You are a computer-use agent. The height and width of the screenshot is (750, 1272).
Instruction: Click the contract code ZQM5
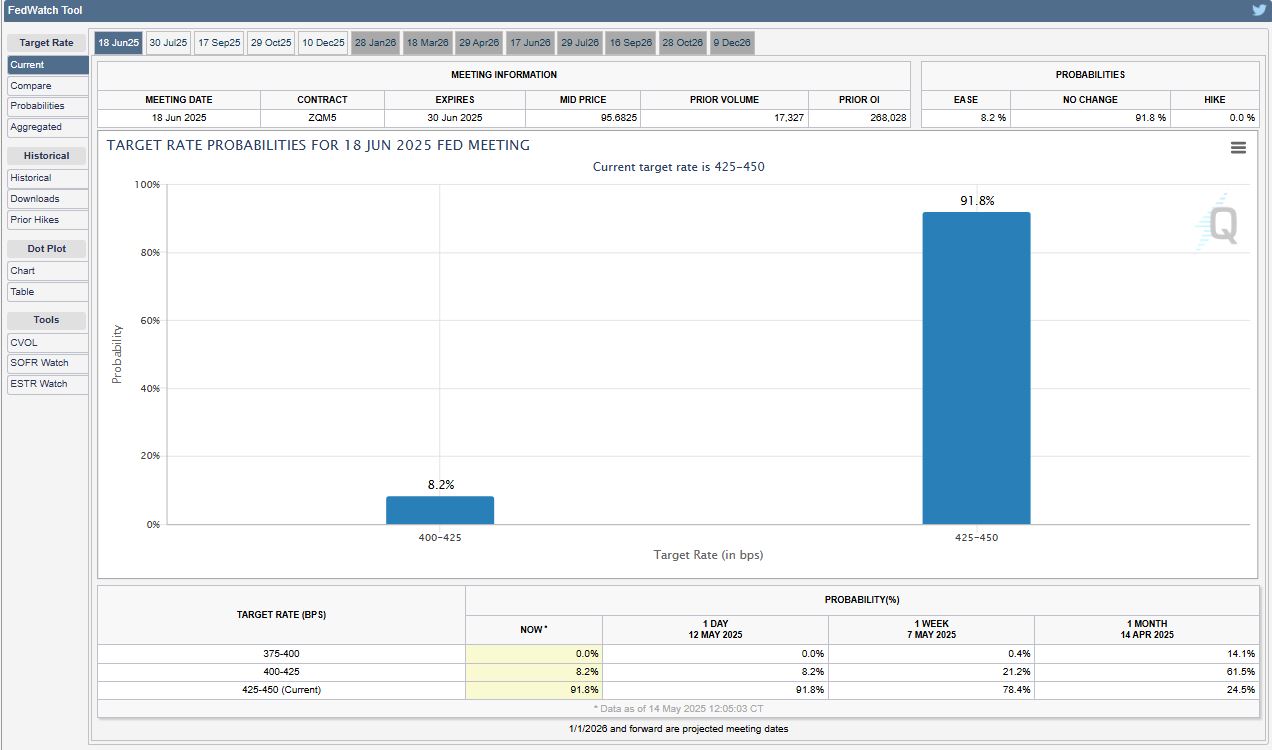[322, 118]
